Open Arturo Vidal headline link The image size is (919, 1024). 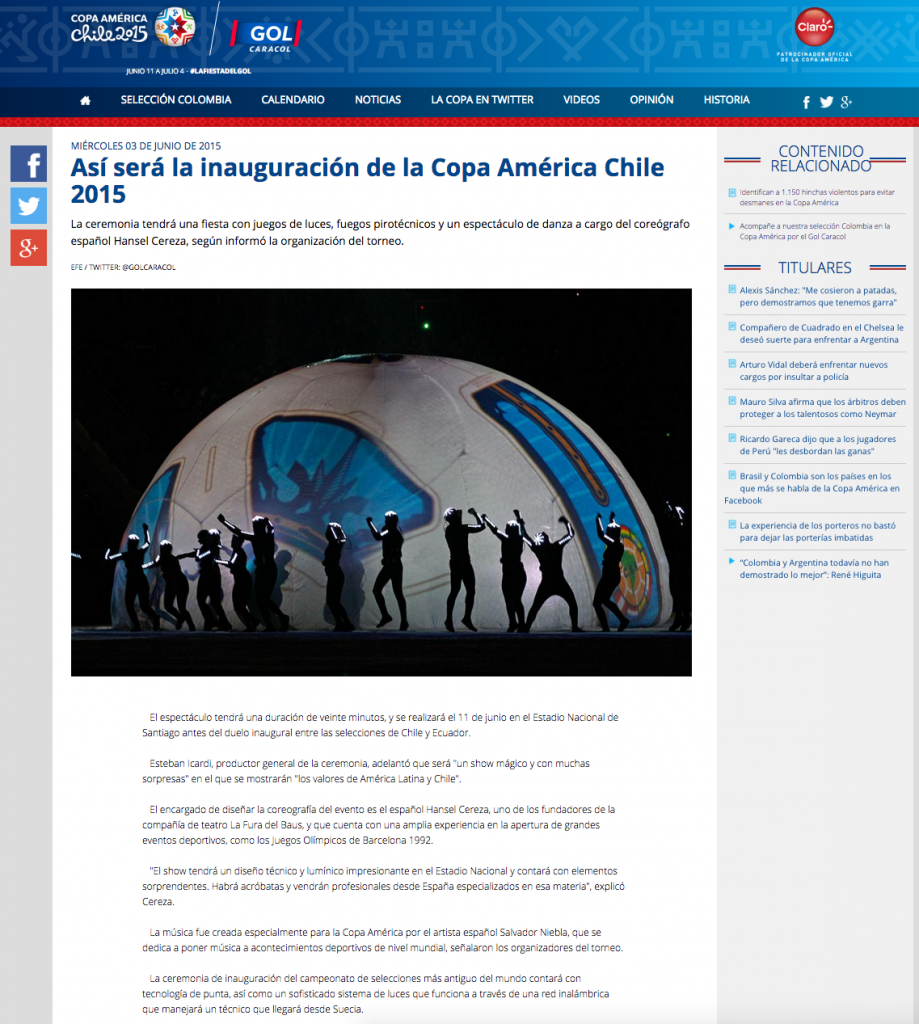click(813, 370)
